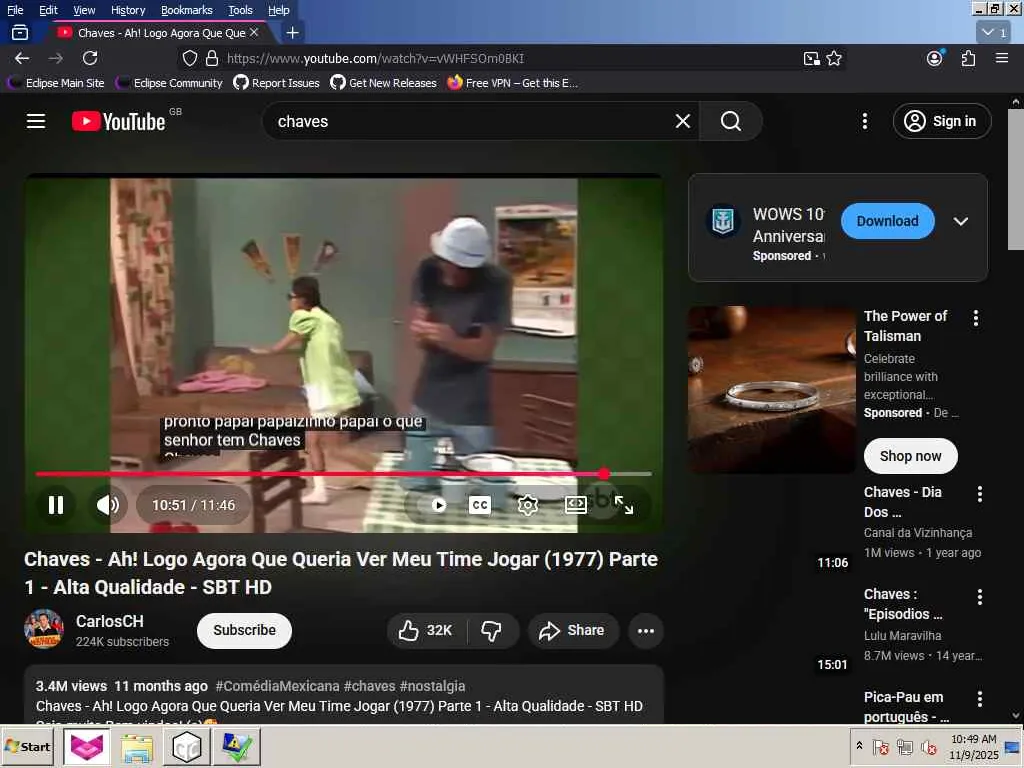Open options for Pica-Pau em português video

coord(980,699)
